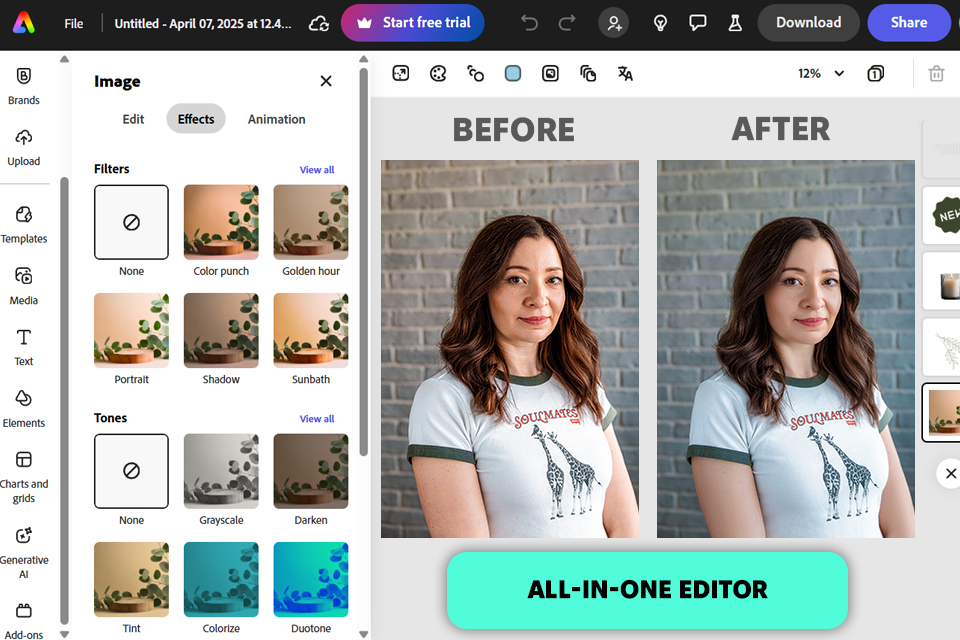The width and height of the screenshot is (960, 640).
Task: Open the 12% zoom dropdown
Action: [820, 73]
